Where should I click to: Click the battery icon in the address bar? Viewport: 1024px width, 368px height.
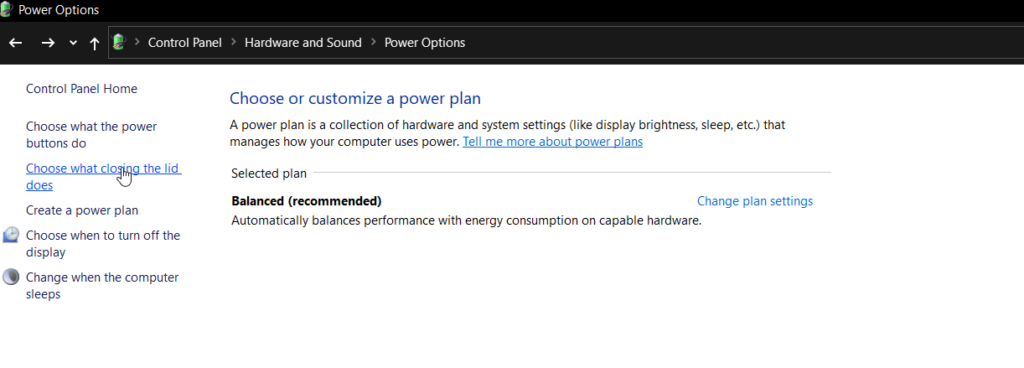click(x=119, y=42)
